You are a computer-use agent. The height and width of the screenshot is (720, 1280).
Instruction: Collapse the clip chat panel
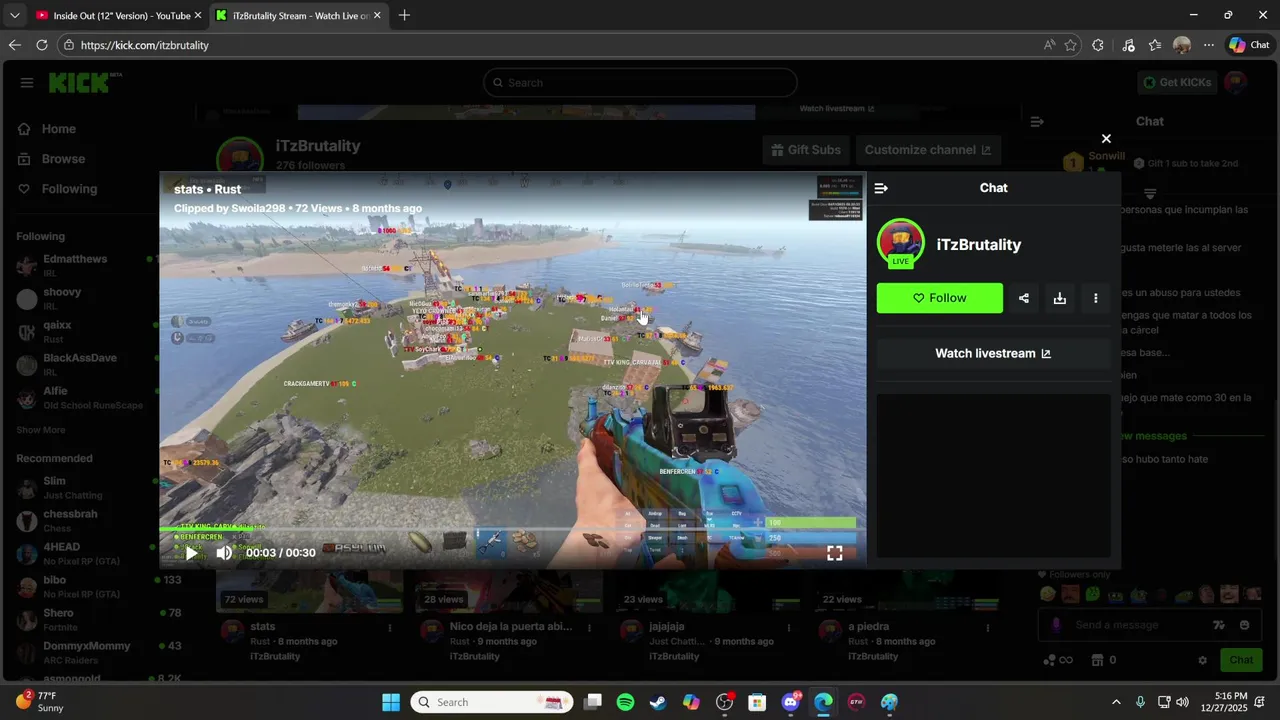coord(881,188)
